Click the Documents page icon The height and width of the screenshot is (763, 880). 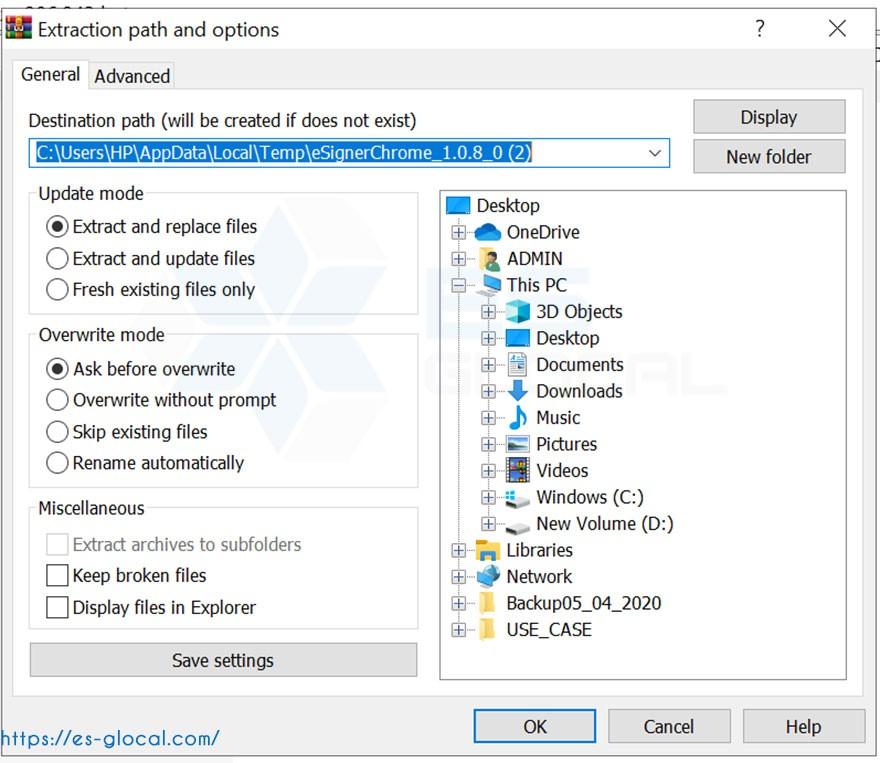[x=517, y=365]
